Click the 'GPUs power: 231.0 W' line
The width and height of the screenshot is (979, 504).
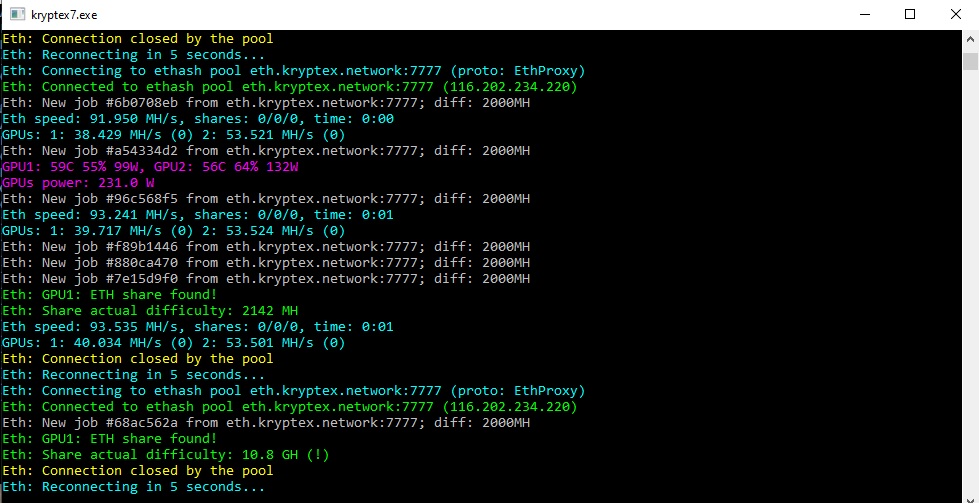click(78, 183)
